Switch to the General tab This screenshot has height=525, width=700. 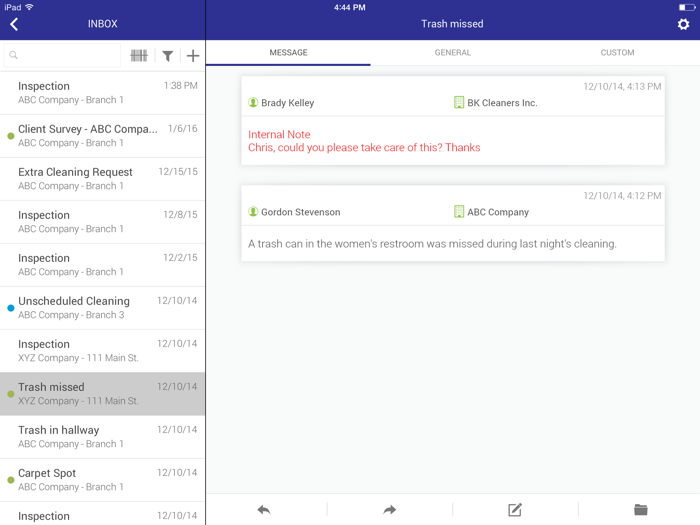point(452,53)
